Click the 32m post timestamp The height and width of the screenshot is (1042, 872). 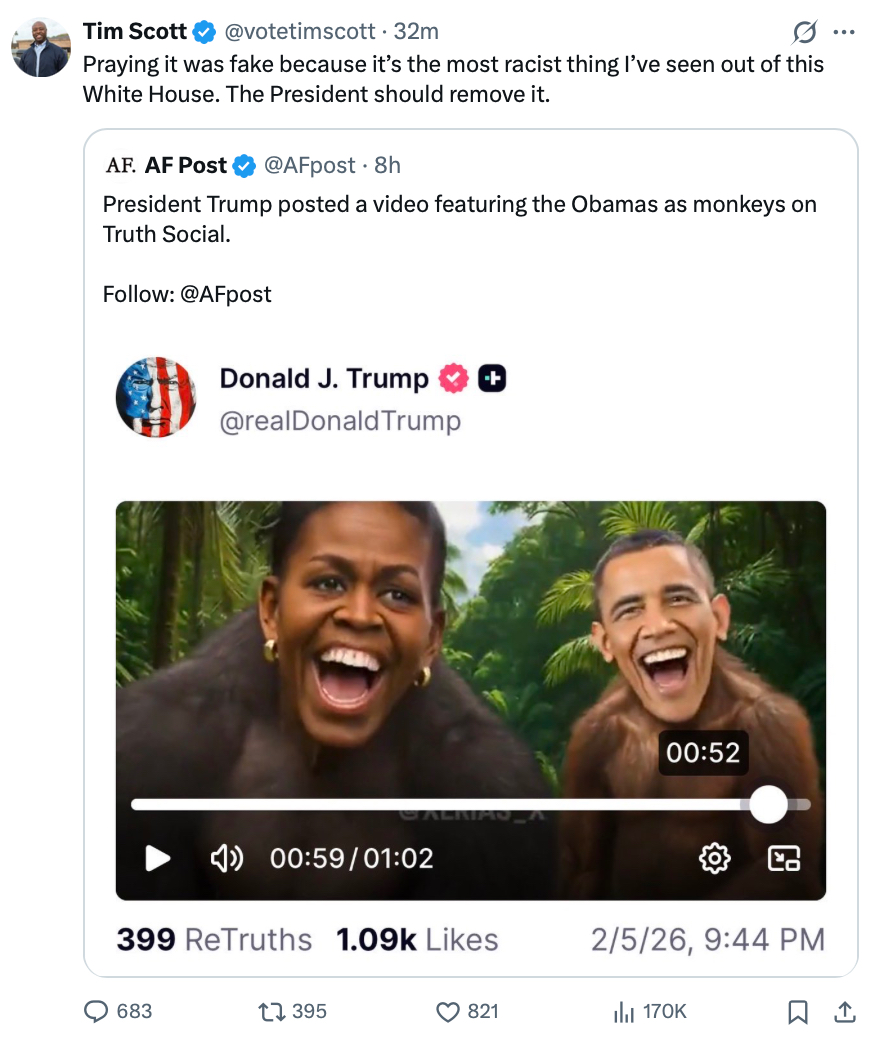[x=417, y=32]
